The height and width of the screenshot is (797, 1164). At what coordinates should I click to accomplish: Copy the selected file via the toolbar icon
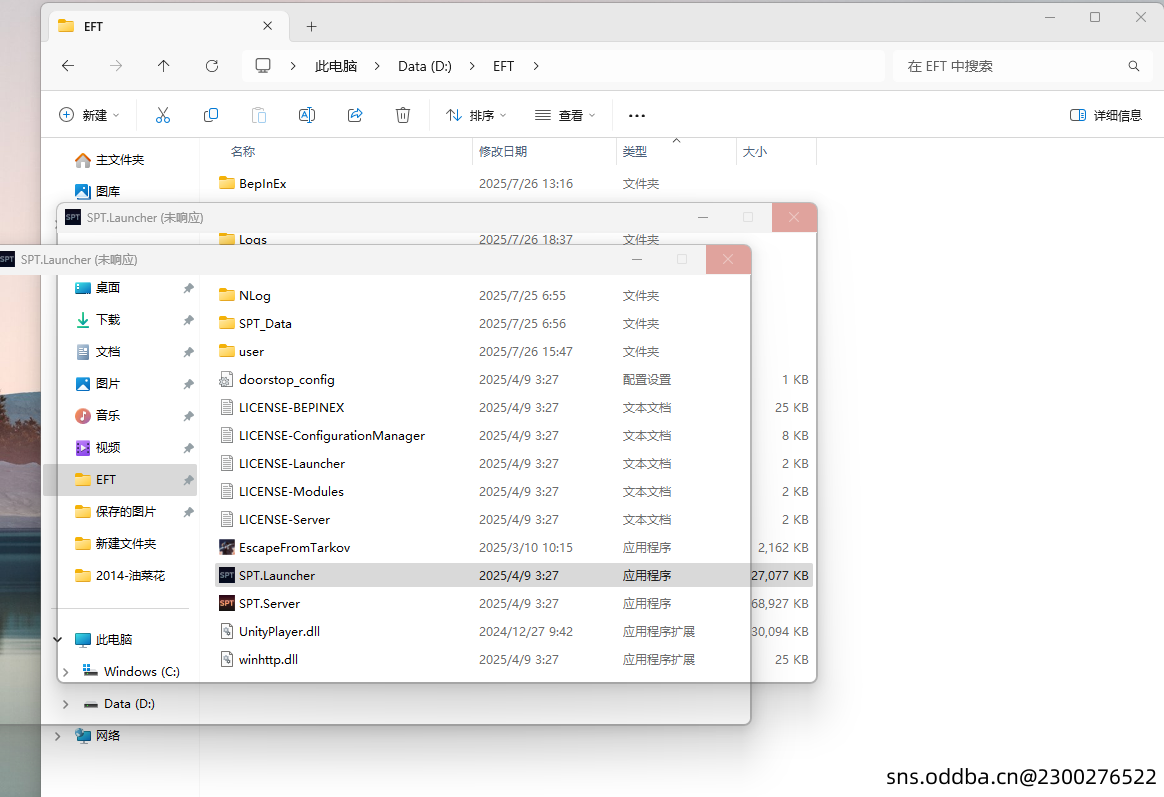tap(211, 115)
